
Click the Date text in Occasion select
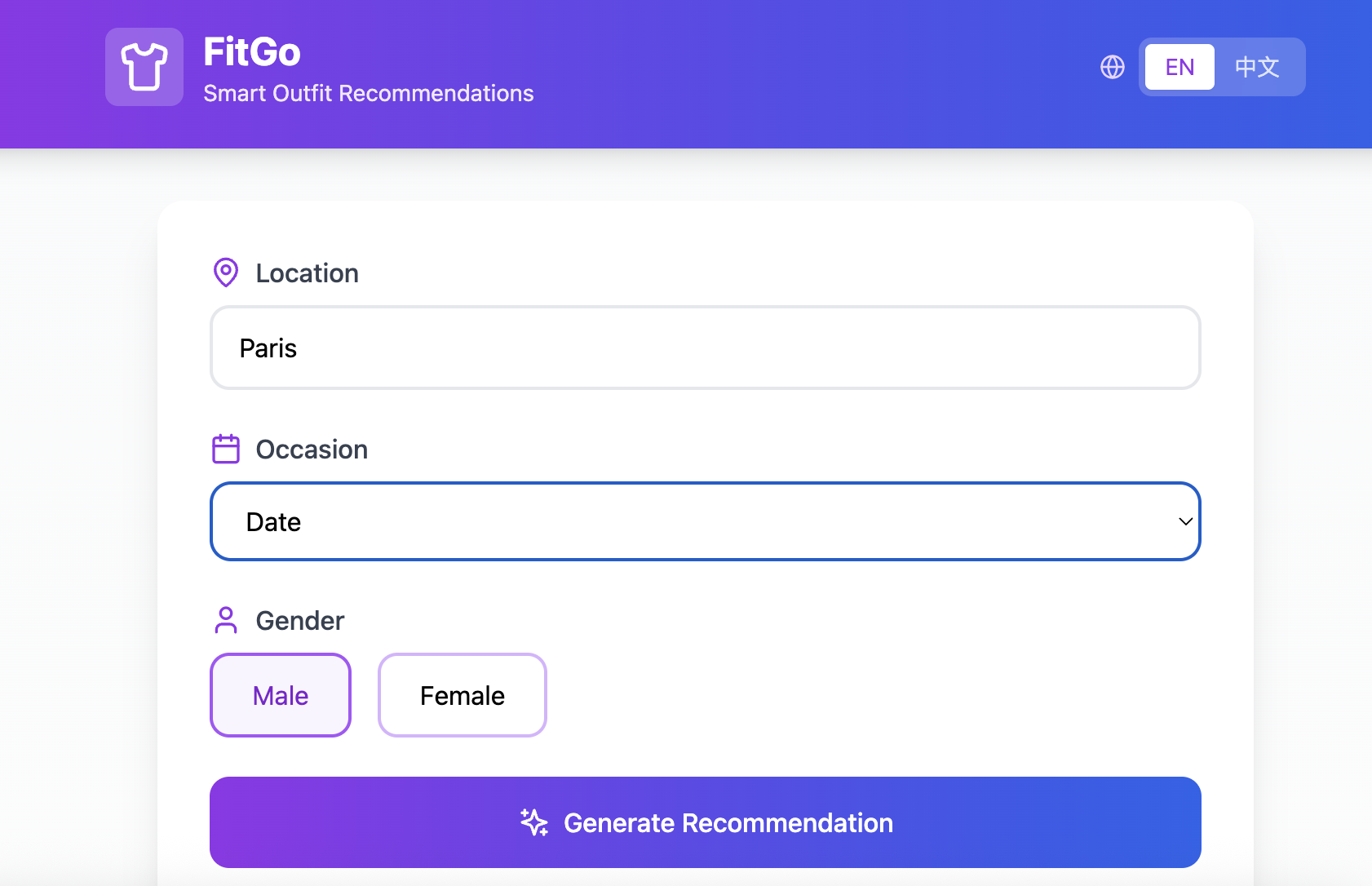point(273,522)
